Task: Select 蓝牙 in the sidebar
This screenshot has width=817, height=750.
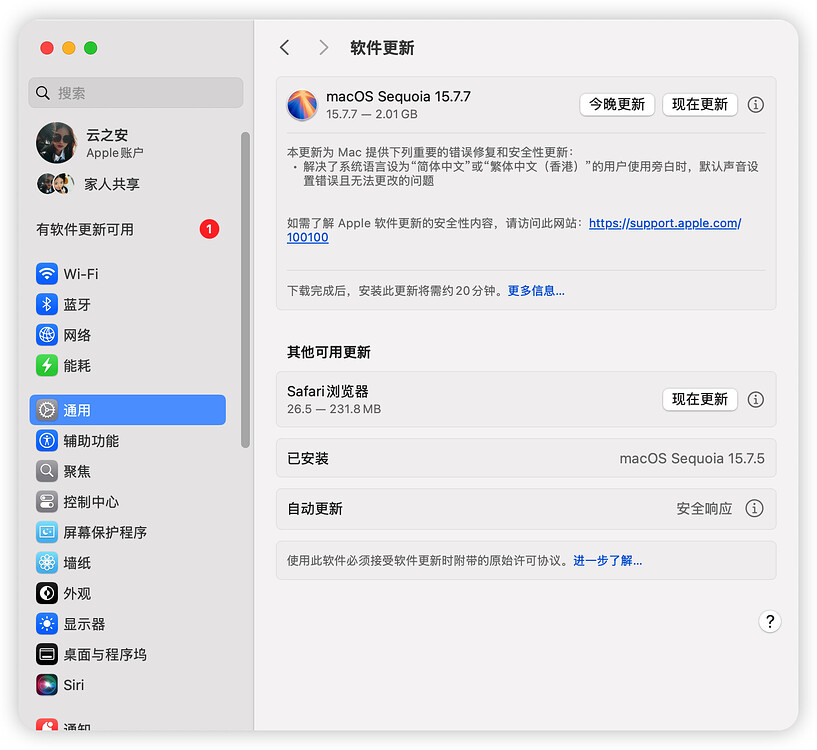Action: pos(128,304)
